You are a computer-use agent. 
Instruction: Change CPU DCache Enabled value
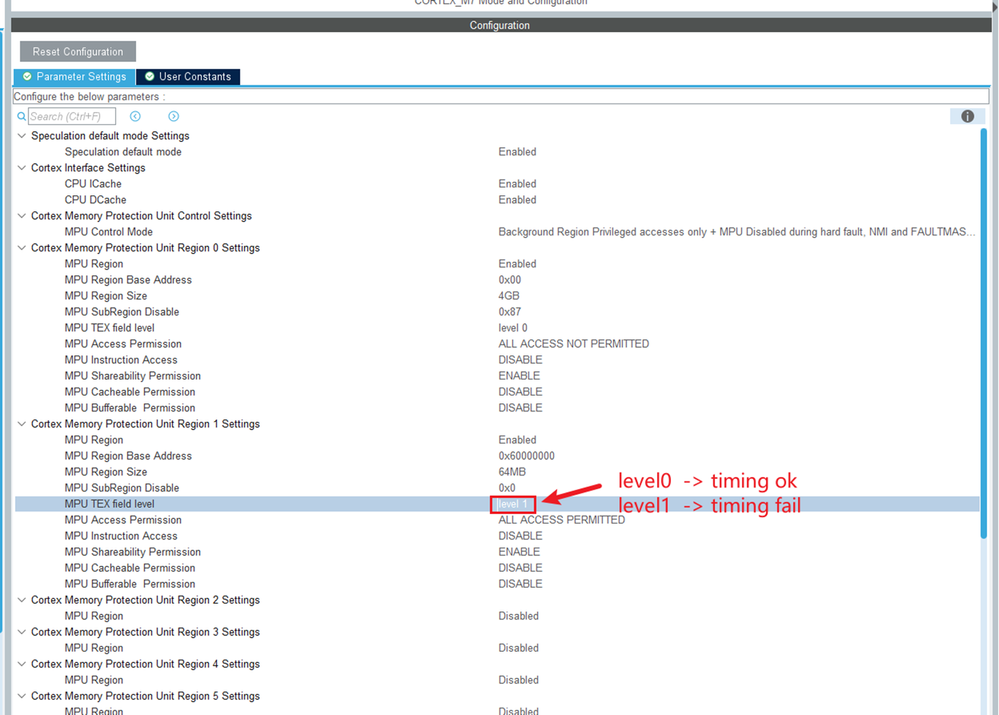click(x=517, y=199)
